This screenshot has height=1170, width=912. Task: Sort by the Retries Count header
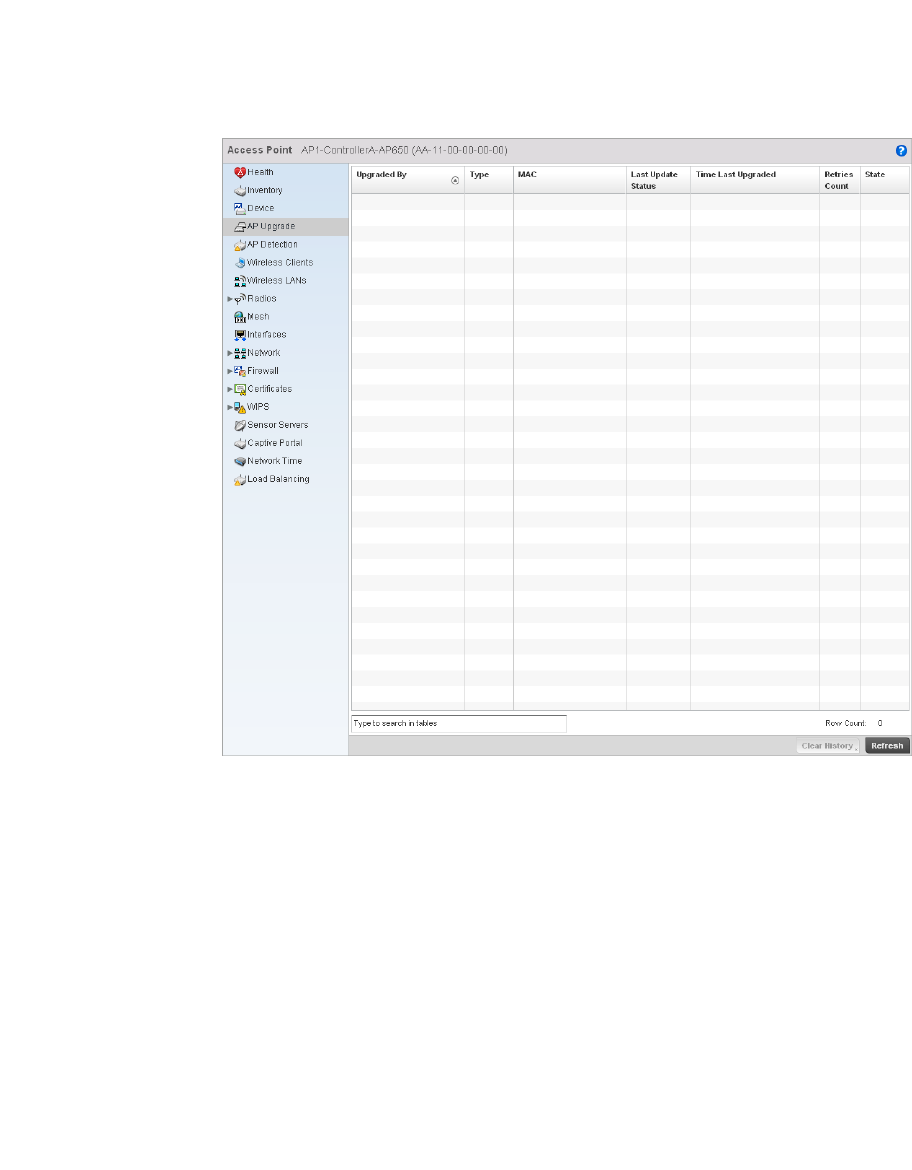(840, 180)
